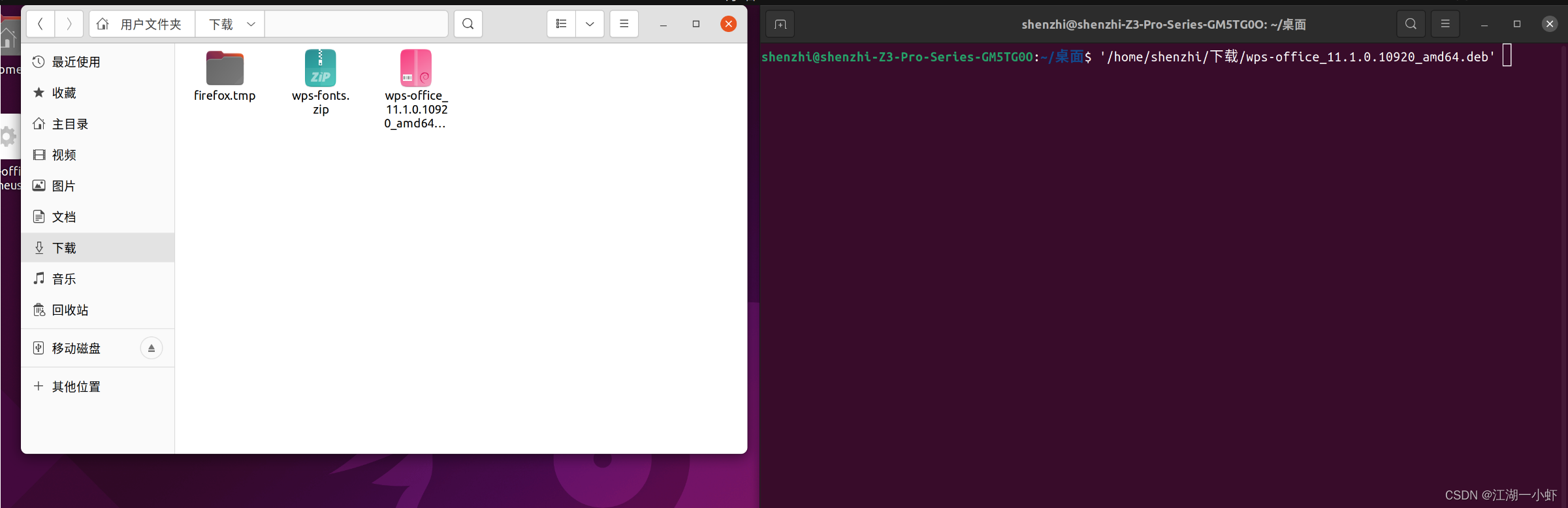
Task: Go to 用户文件夹 in the path bar
Action: 142,24
